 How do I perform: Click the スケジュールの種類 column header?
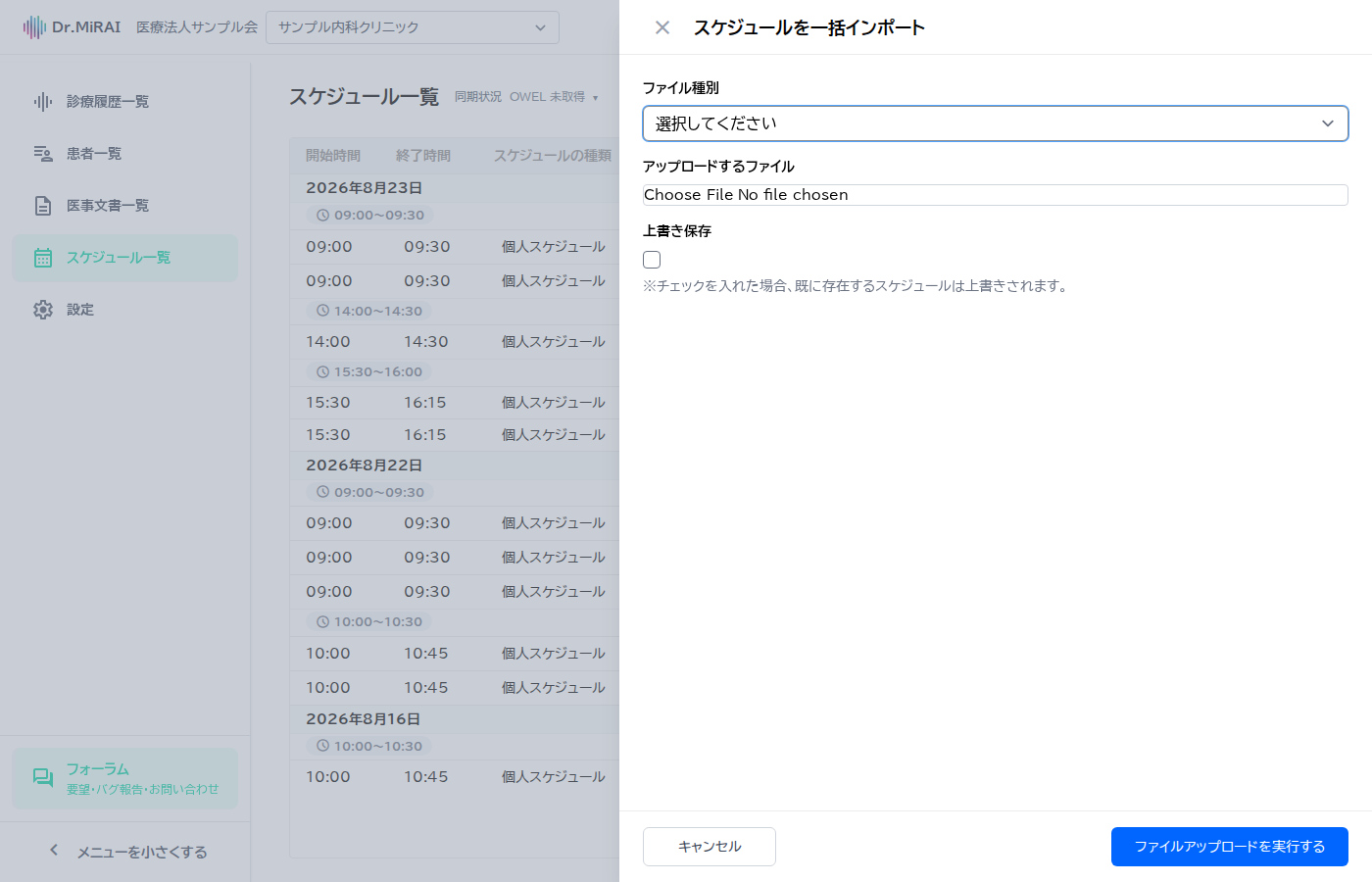click(x=553, y=156)
